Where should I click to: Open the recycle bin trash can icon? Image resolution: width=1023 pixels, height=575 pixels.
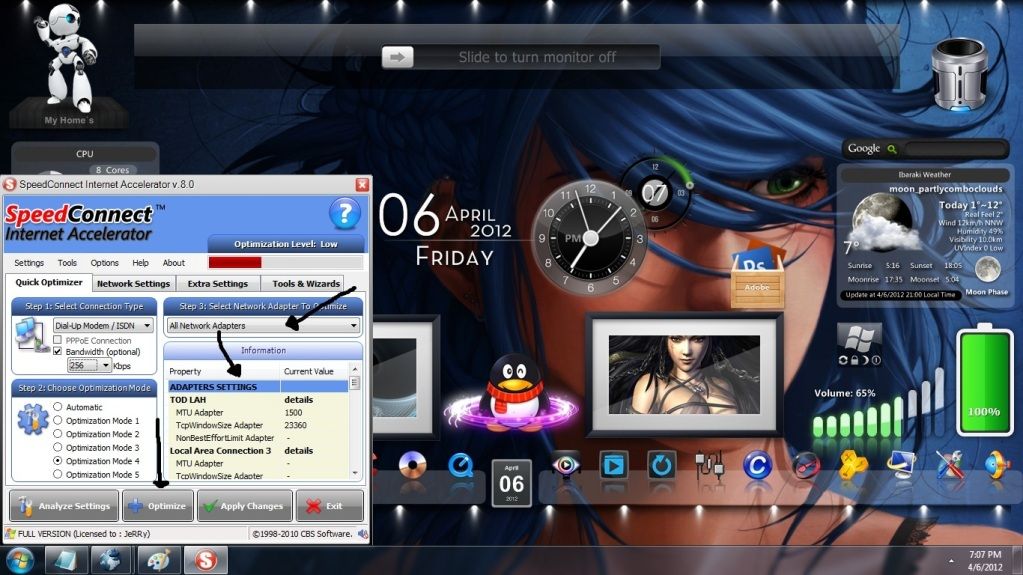coord(959,74)
